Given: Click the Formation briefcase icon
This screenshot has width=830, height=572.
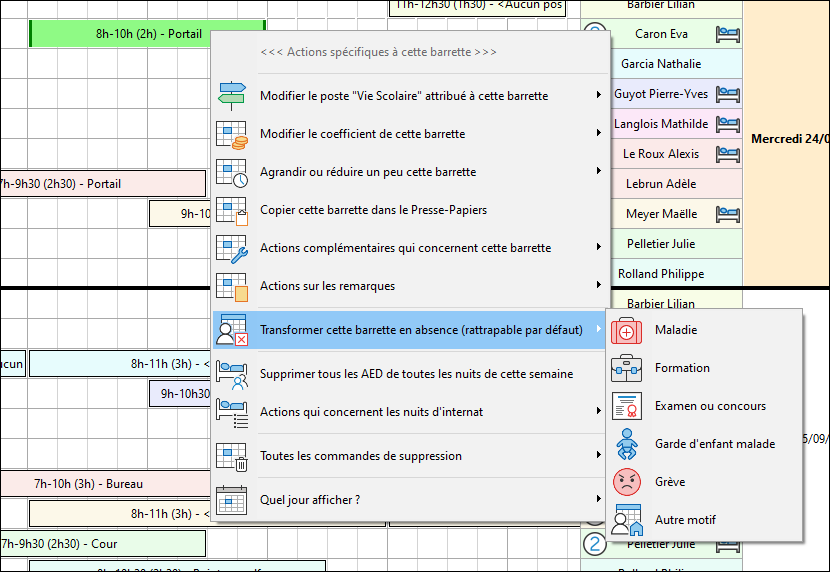Looking at the screenshot, I should coord(627,368).
